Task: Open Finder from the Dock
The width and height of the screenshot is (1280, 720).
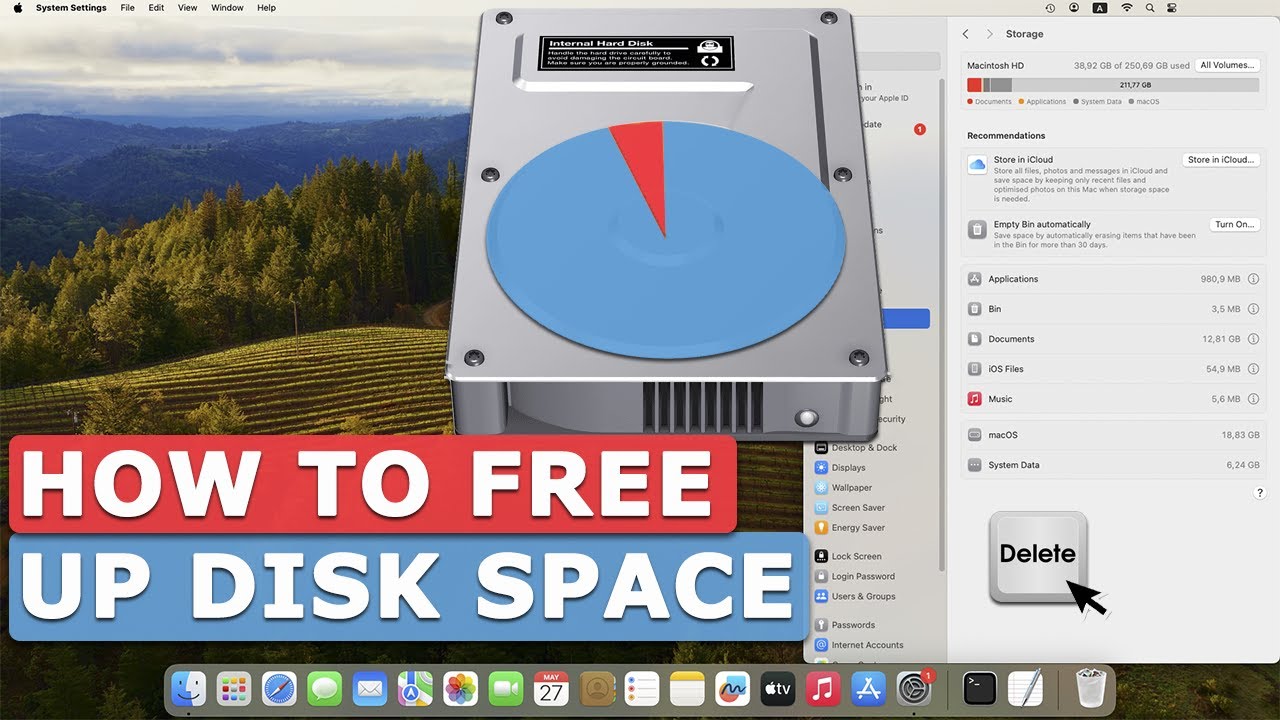Action: [188, 689]
